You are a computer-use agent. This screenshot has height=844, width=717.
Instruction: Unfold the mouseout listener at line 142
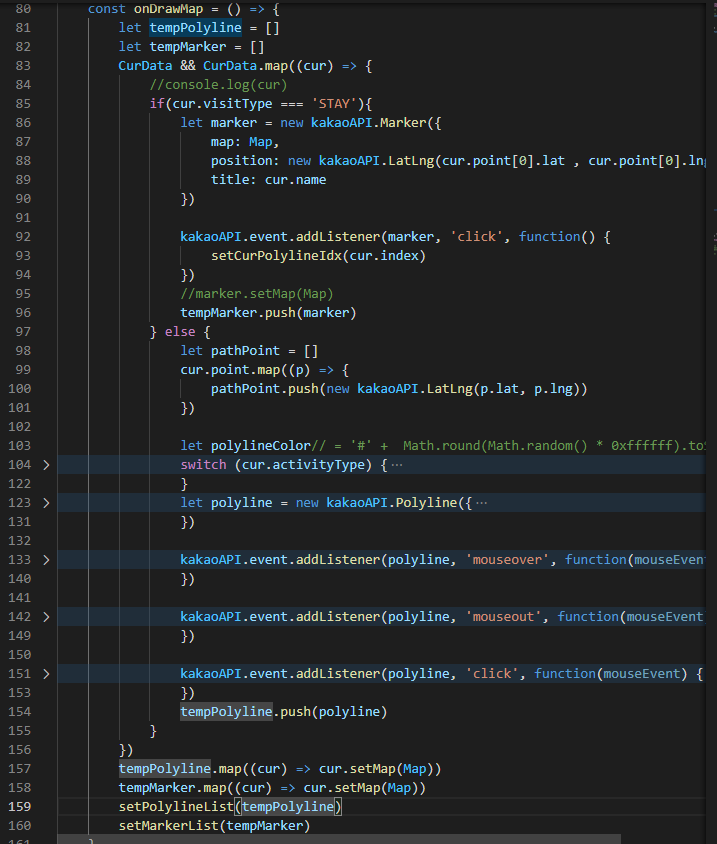(46, 617)
